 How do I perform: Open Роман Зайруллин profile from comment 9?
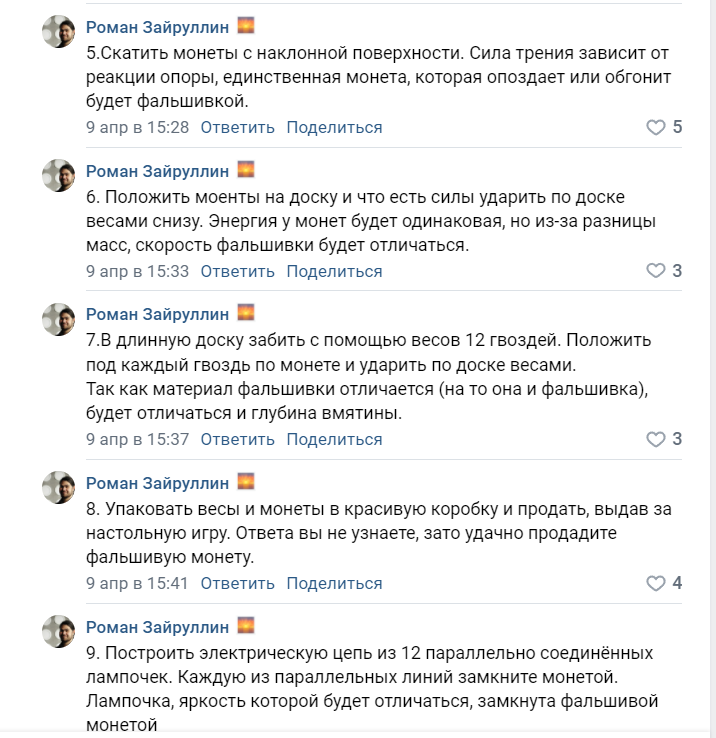(x=157, y=627)
